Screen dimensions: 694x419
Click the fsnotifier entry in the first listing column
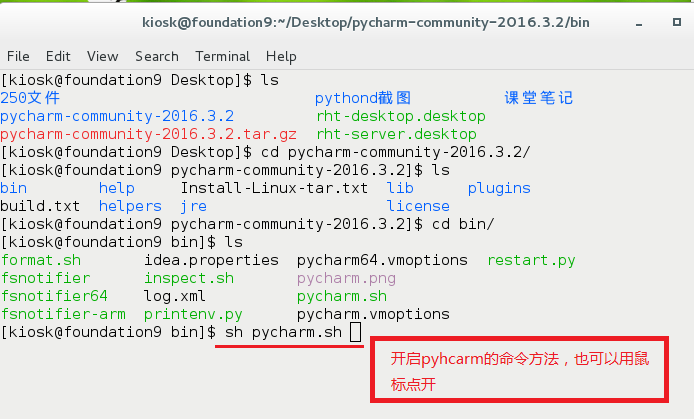(x=45, y=278)
